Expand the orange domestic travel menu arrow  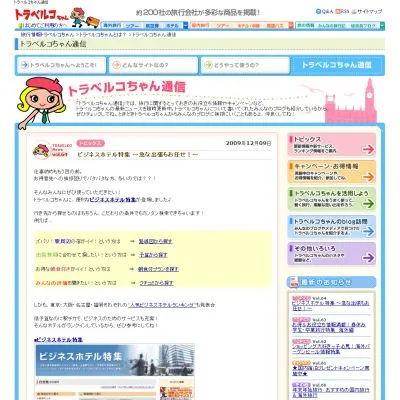(x=291, y=26)
